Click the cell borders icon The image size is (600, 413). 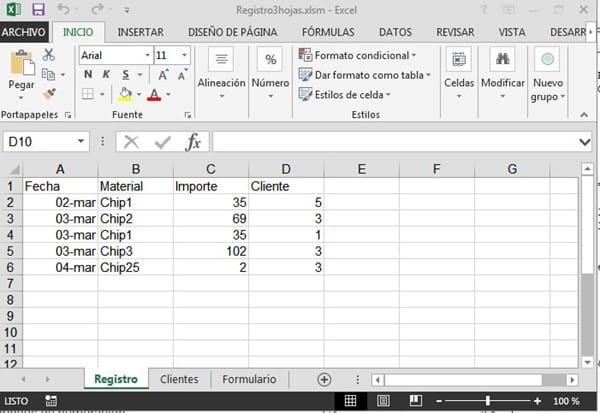click(88, 94)
